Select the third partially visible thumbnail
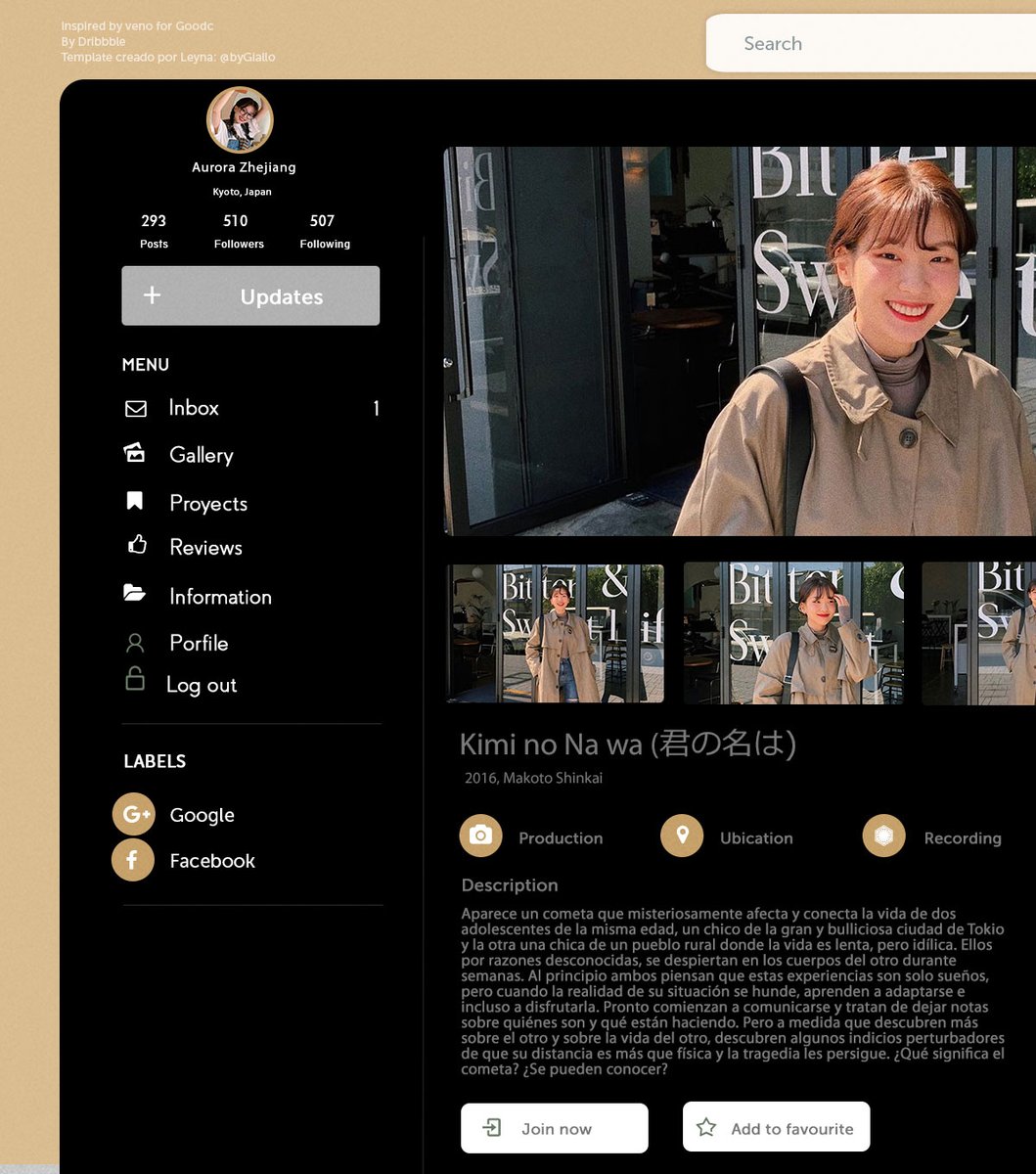Image resolution: width=1036 pixels, height=1174 pixels. [x=978, y=633]
